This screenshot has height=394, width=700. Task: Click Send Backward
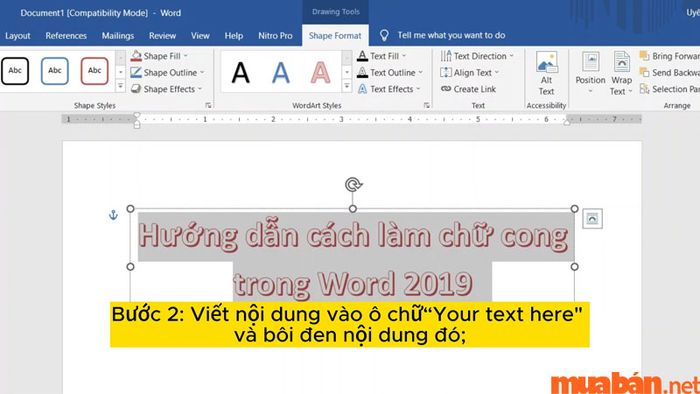(x=669, y=73)
